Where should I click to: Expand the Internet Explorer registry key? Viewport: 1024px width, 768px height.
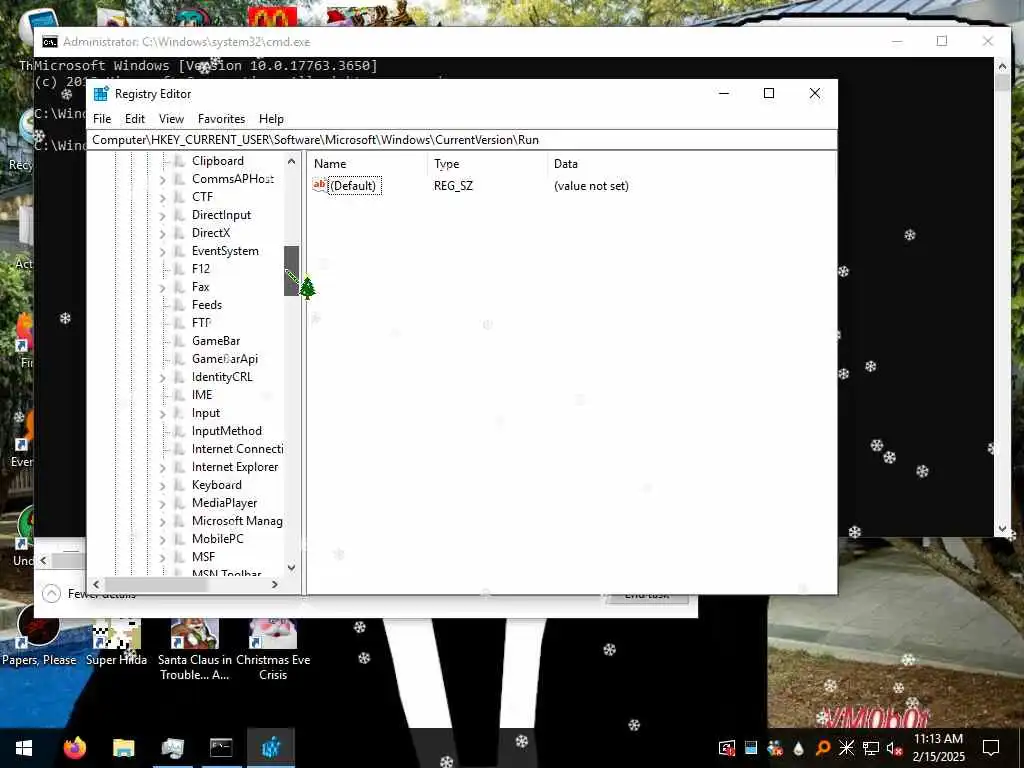[163, 468]
